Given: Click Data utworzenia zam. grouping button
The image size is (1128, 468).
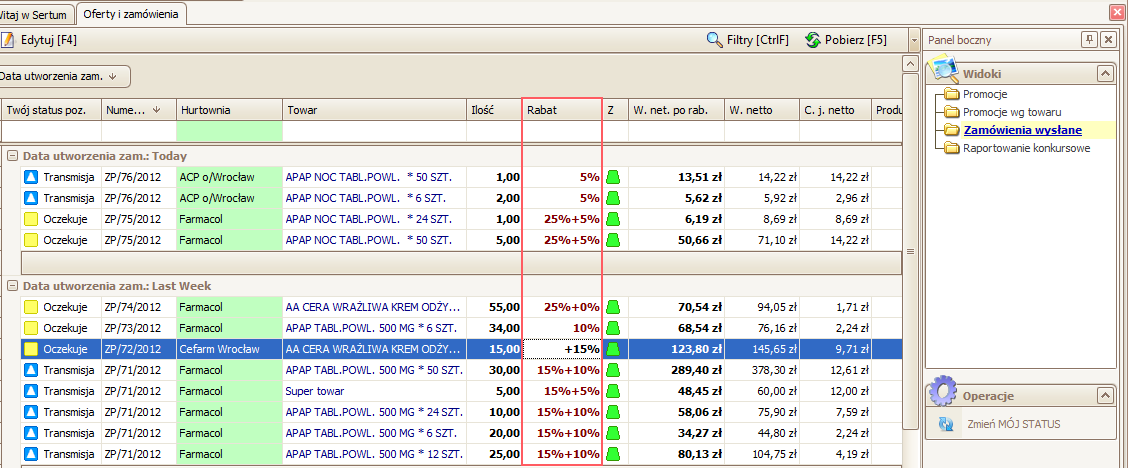Looking at the screenshot, I should tap(62, 76).
